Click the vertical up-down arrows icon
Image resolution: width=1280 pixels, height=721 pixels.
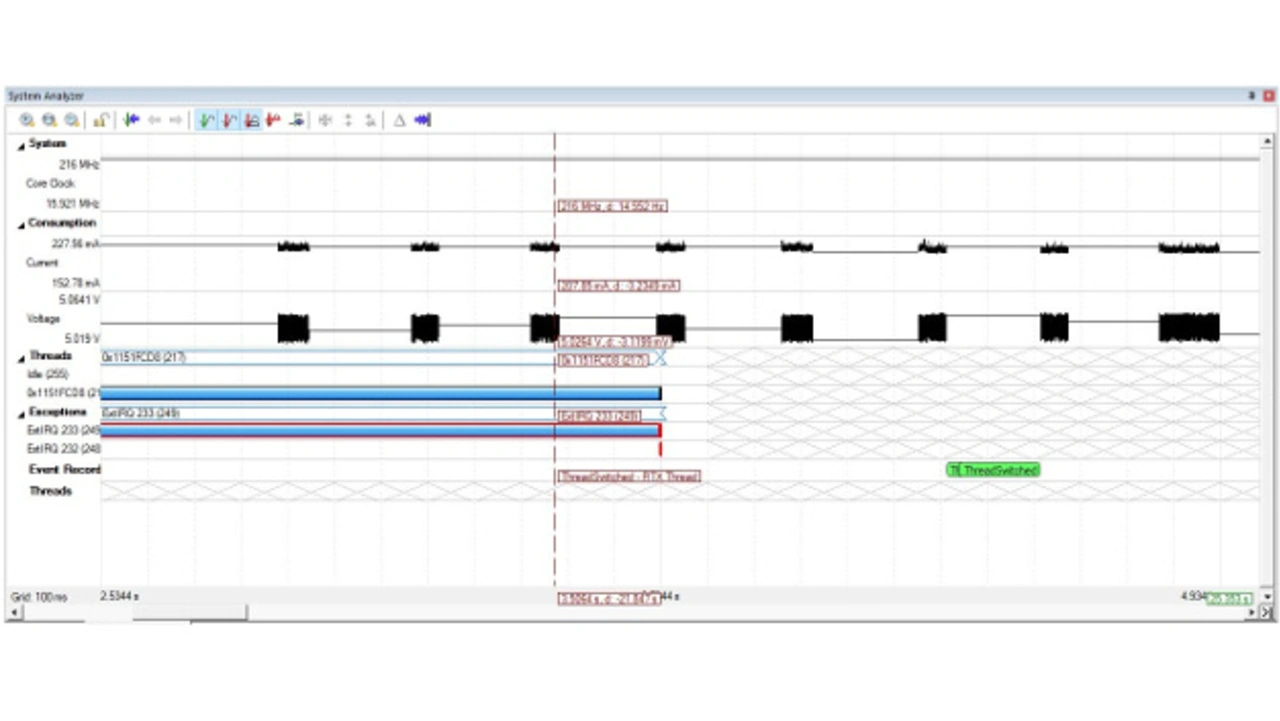tap(348, 120)
